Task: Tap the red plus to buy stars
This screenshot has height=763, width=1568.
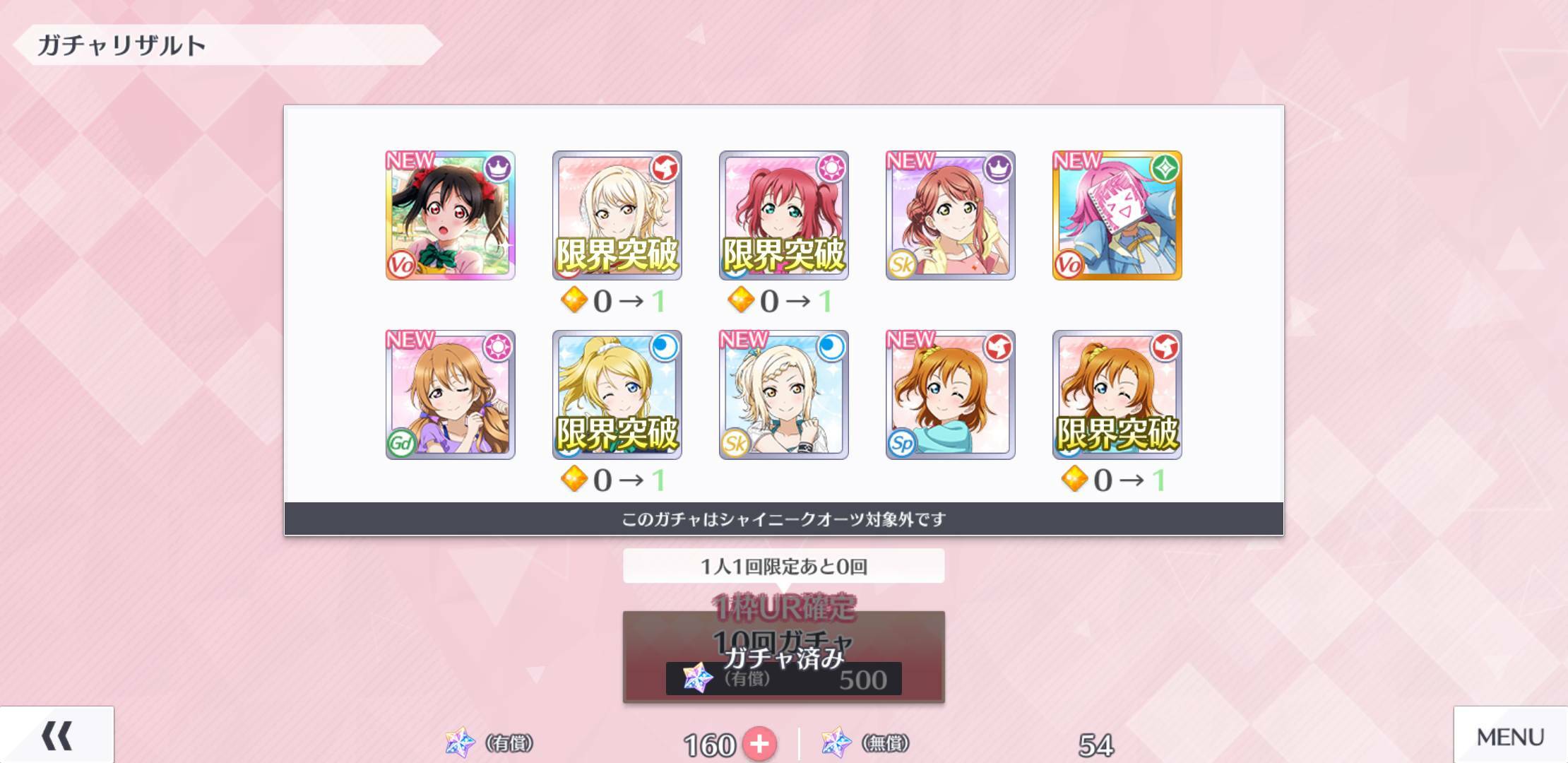Action: tap(759, 744)
